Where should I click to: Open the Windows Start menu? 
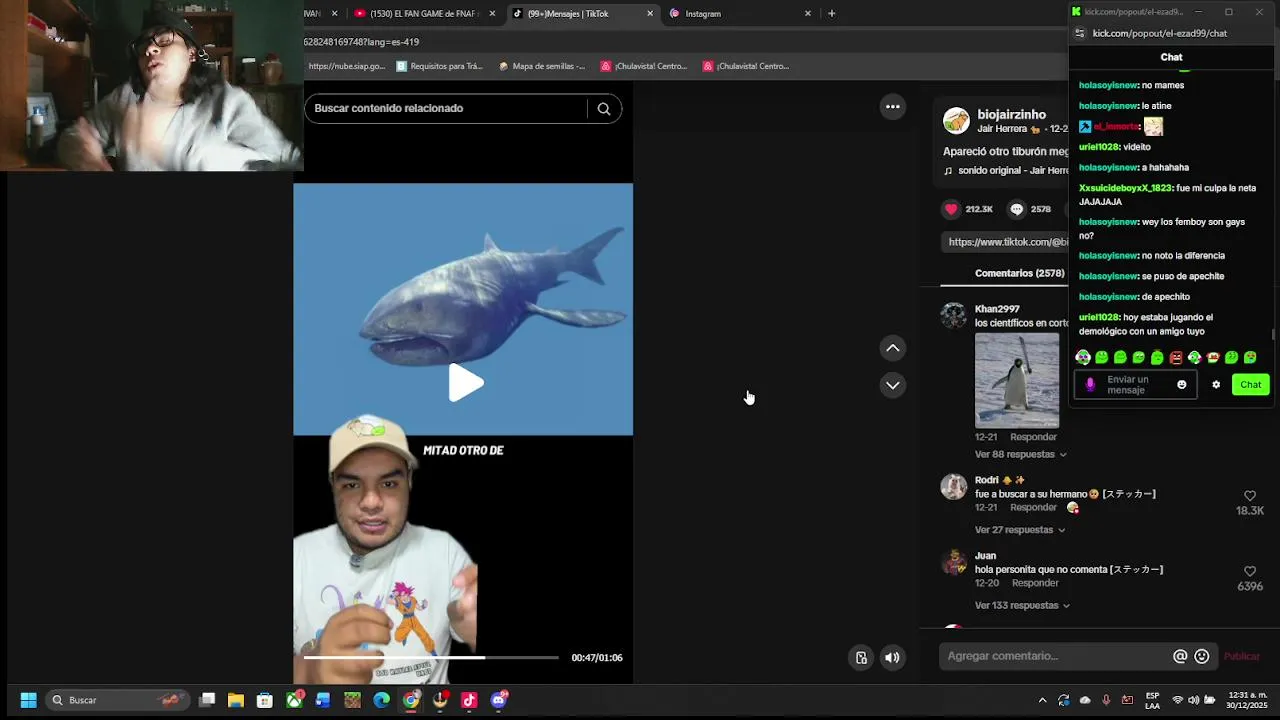pyautogui.click(x=28, y=700)
